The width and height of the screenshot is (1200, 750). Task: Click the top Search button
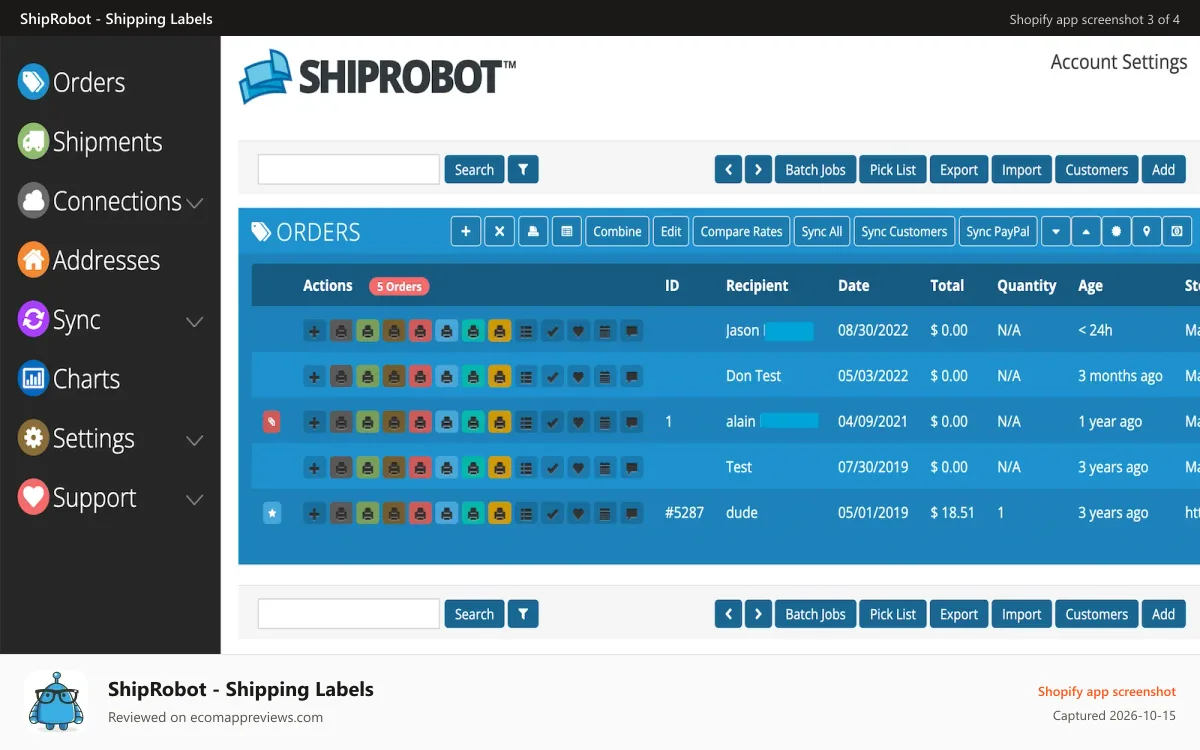[474, 169]
